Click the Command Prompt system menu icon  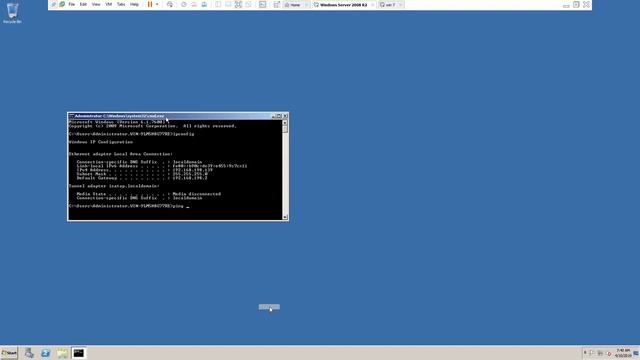pyautogui.click(x=71, y=116)
